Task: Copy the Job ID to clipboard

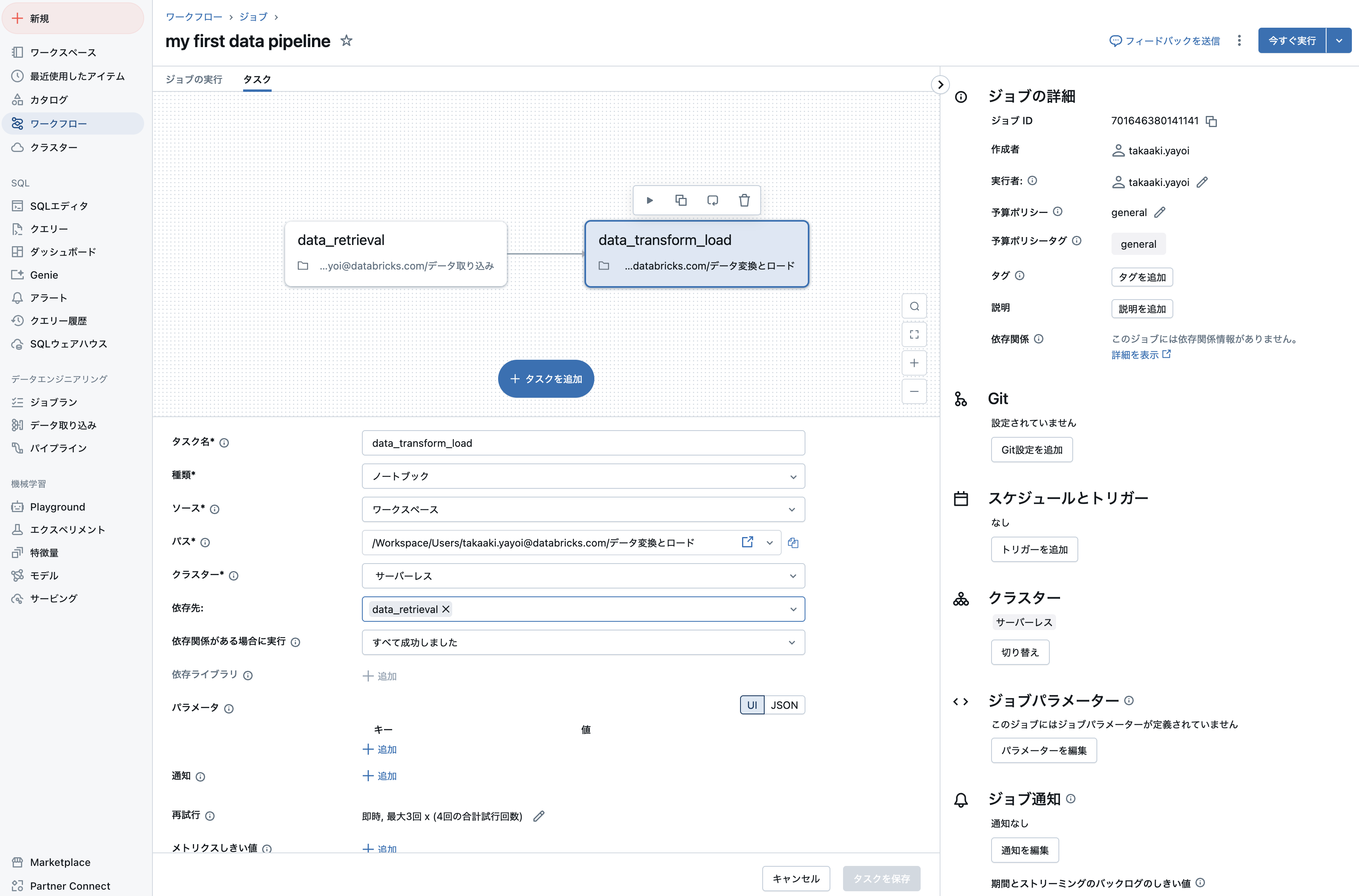Action: (1211, 121)
